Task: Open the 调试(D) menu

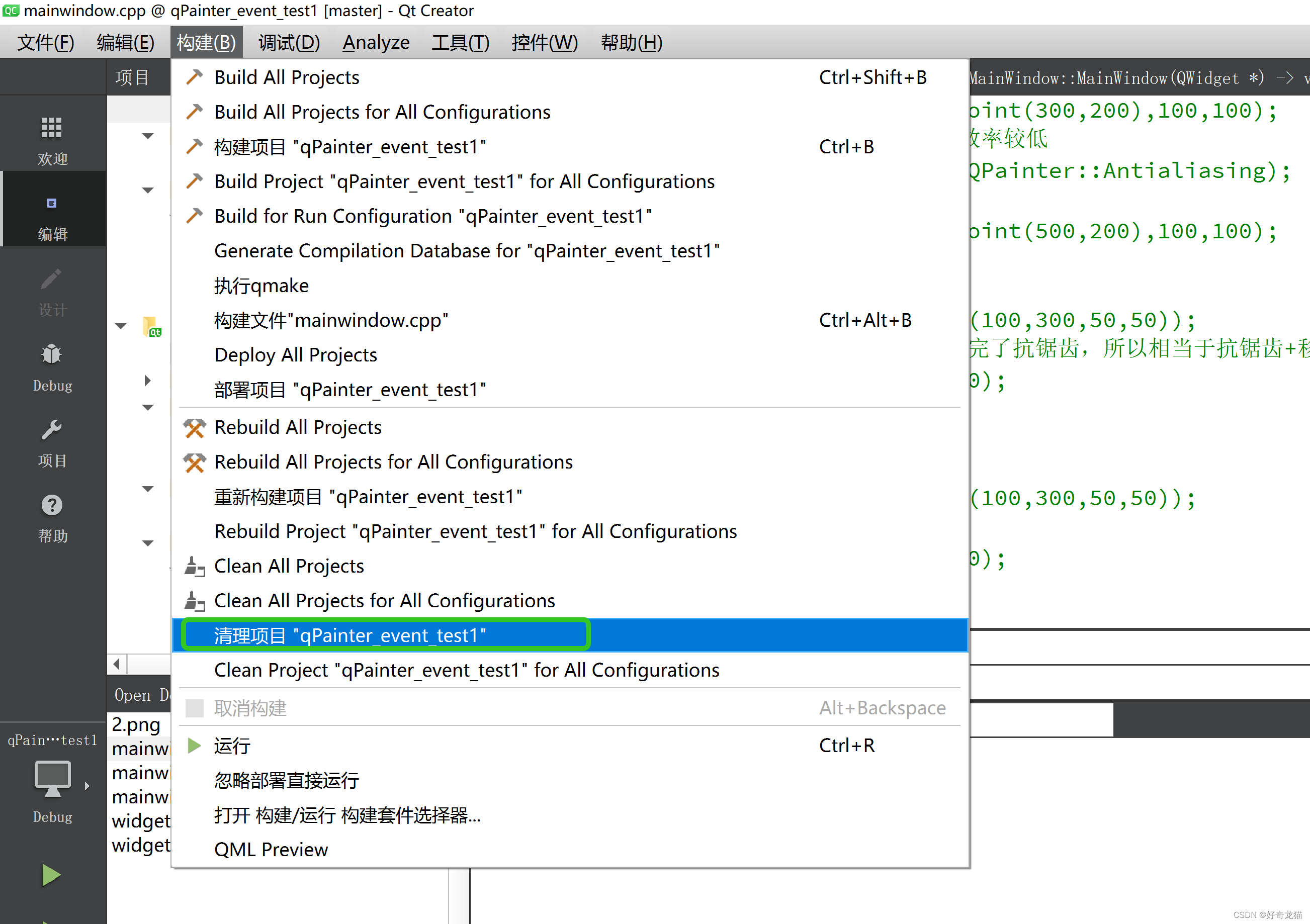Action: 289,43
